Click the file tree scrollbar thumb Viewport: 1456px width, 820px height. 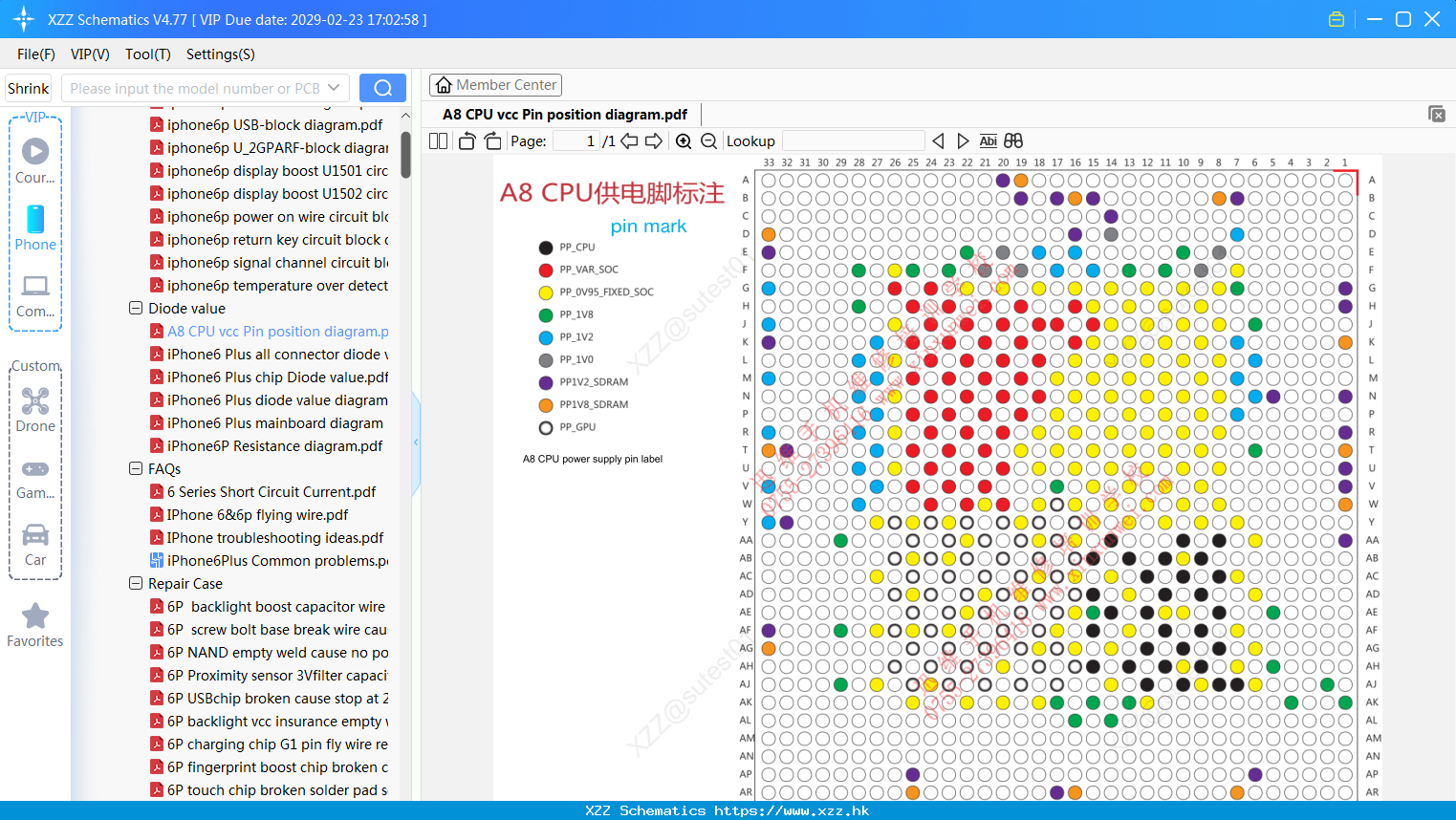pos(405,155)
